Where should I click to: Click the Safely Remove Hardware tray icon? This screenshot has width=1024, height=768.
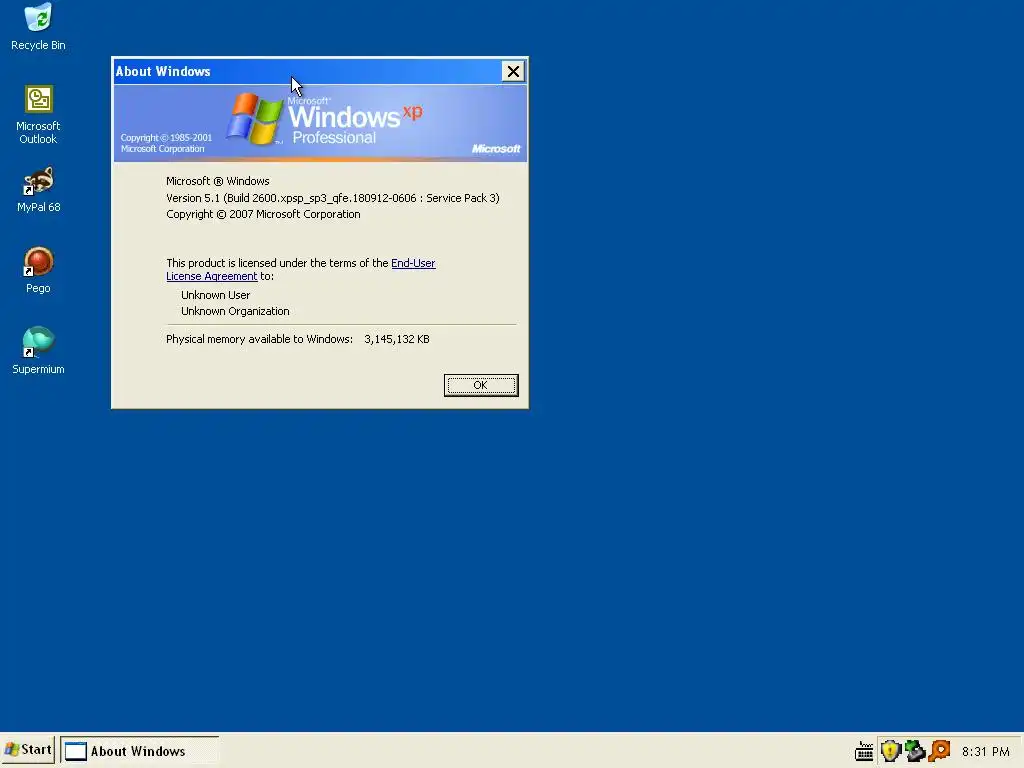[x=915, y=751]
